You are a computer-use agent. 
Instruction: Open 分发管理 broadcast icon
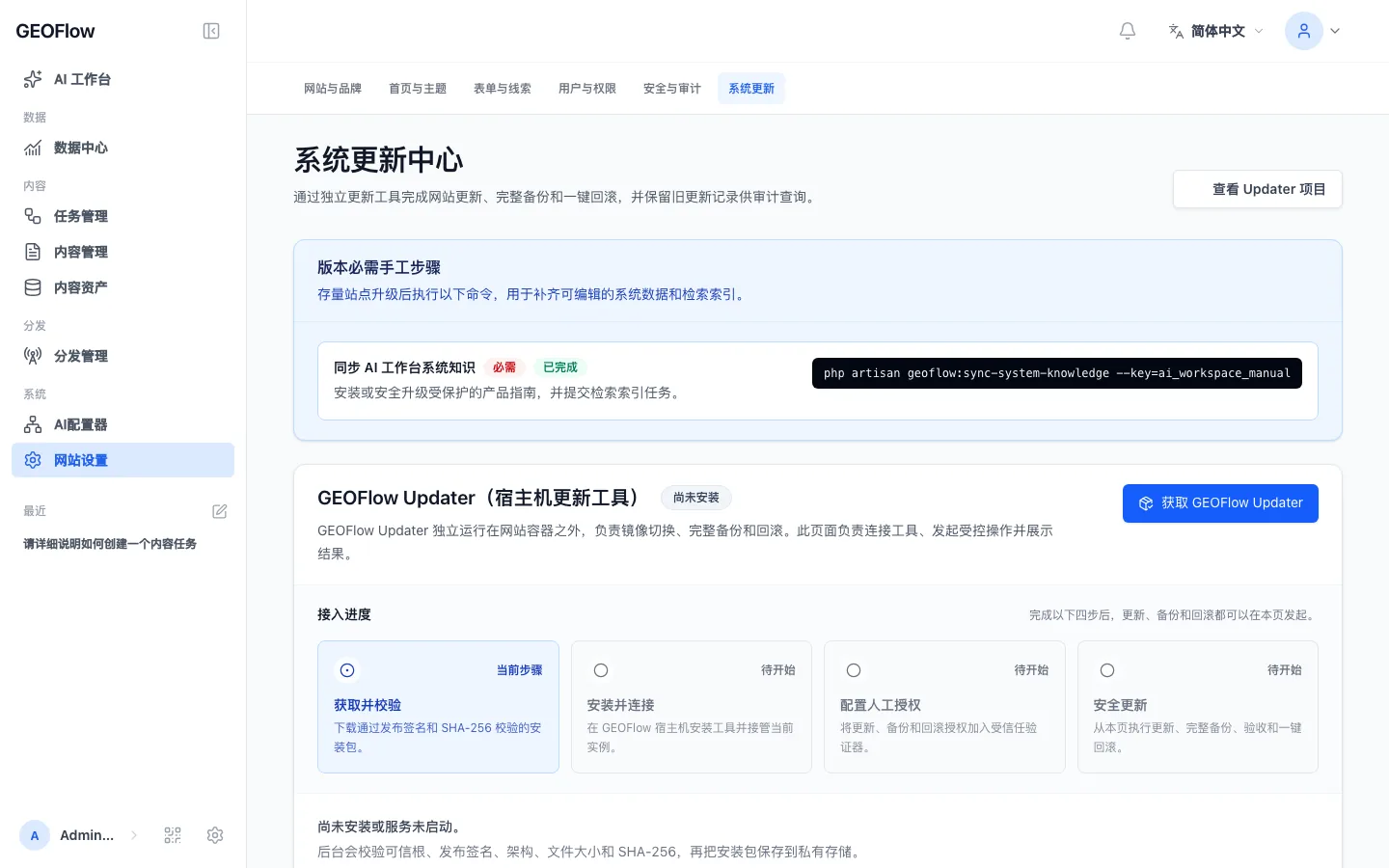click(33, 356)
